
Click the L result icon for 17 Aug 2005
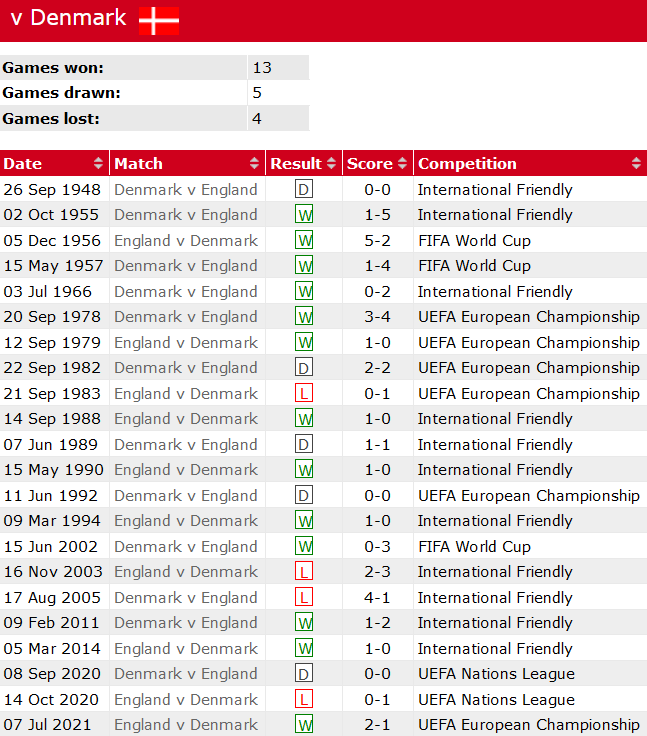305,598
